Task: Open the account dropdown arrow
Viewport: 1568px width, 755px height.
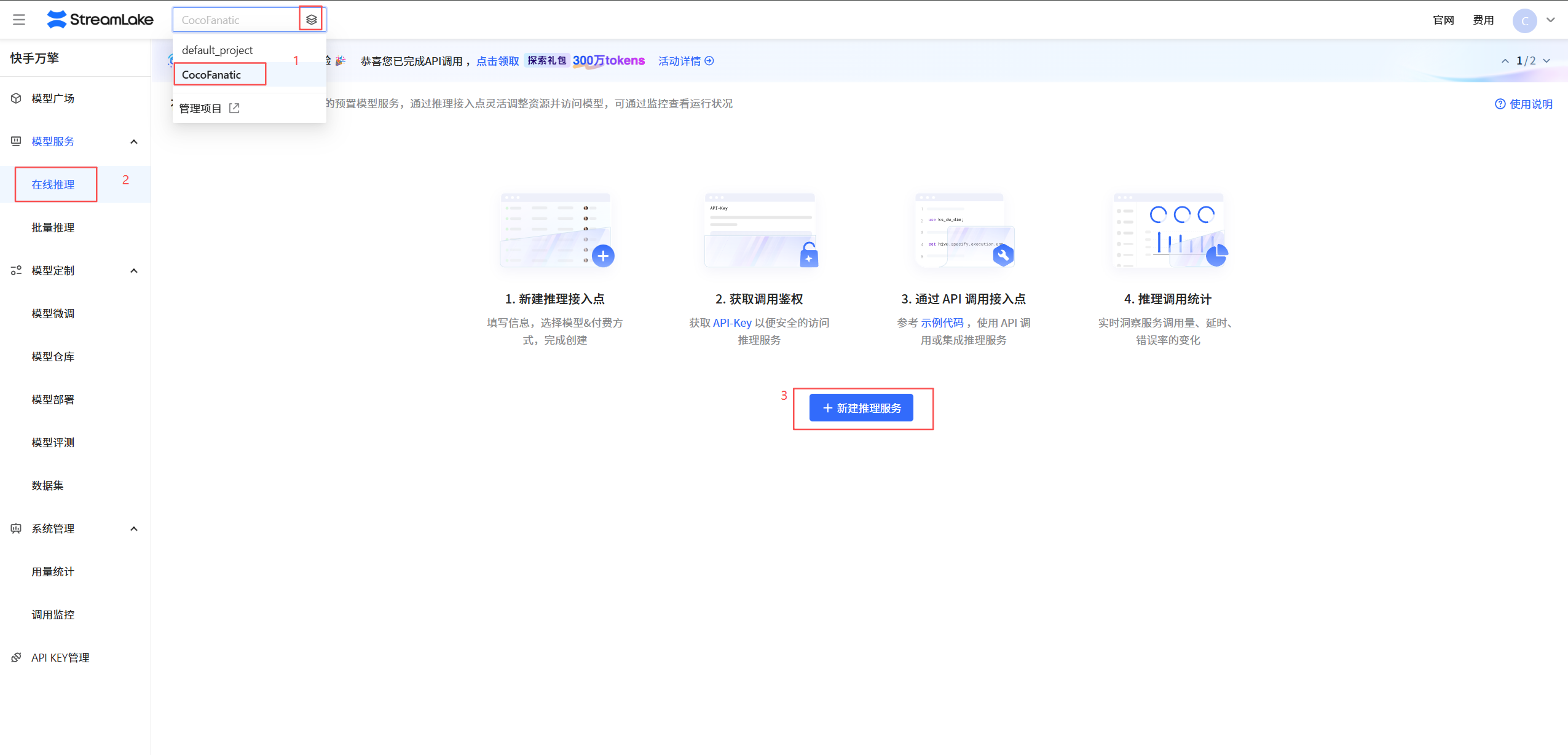Action: (1551, 20)
